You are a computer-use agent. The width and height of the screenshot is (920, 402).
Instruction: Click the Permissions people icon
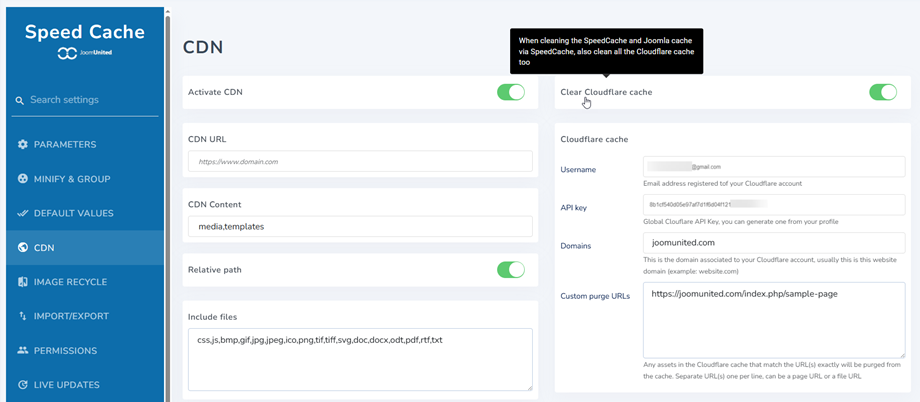tap(23, 351)
